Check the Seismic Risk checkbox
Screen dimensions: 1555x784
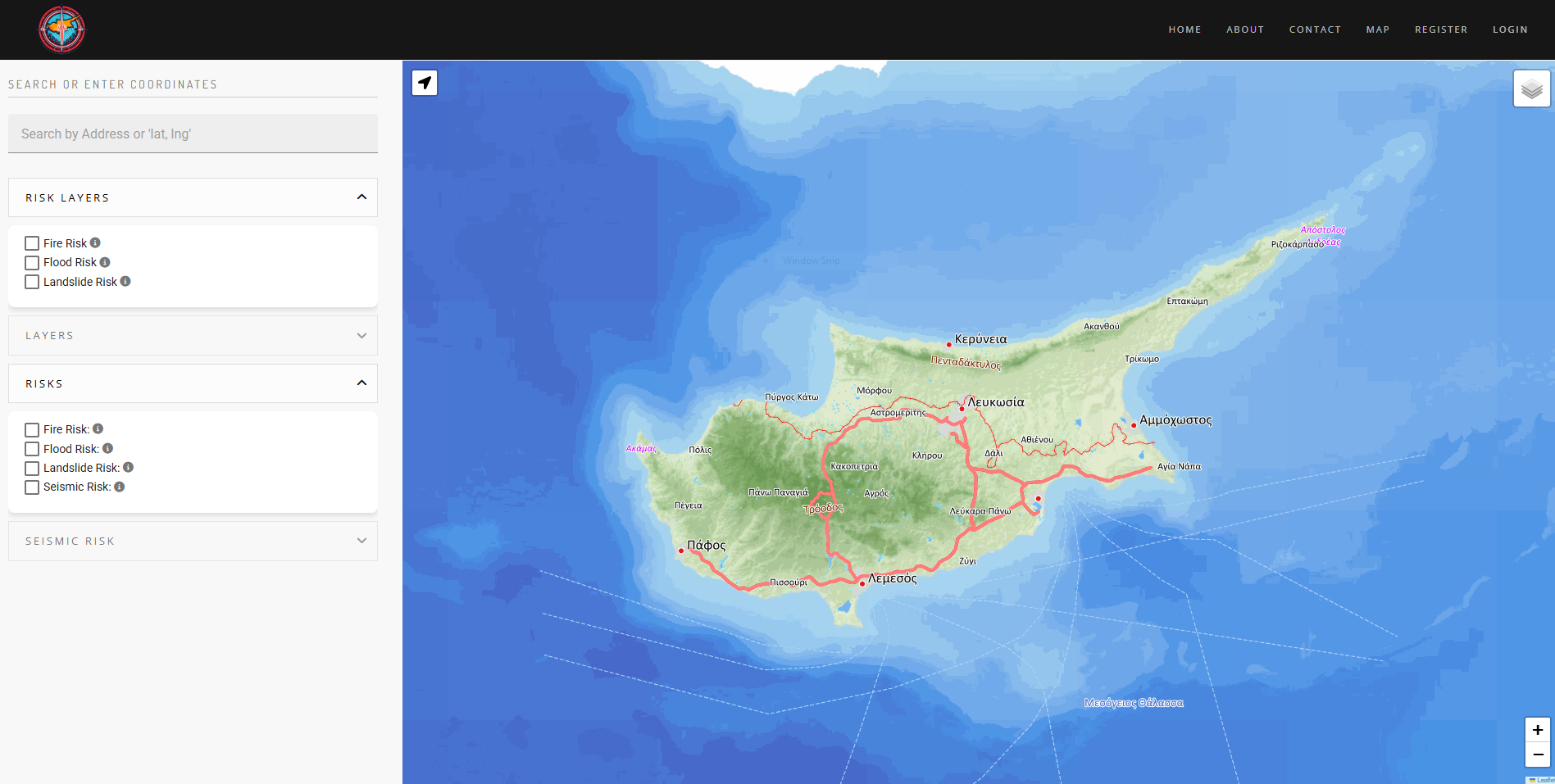tap(32, 487)
